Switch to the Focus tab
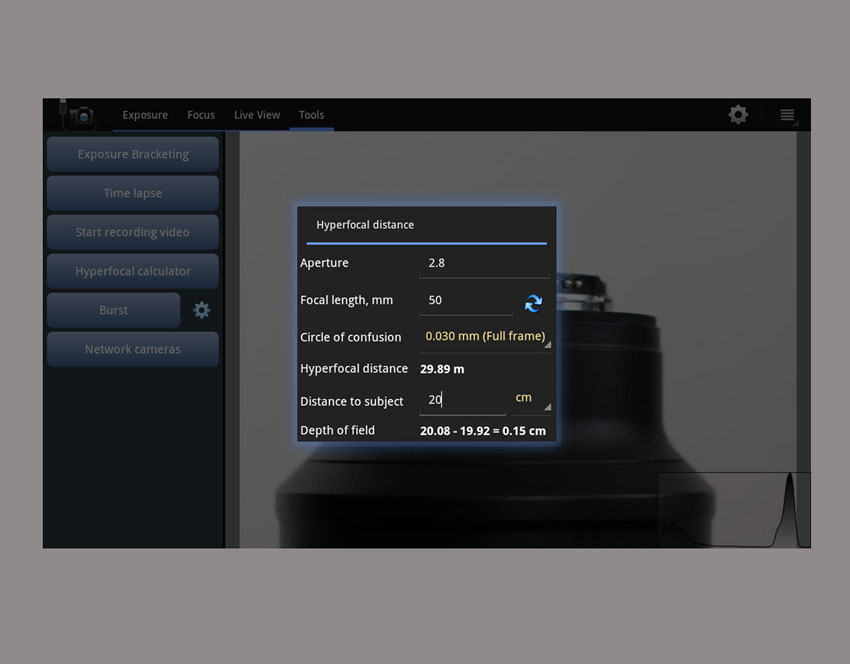The width and height of the screenshot is (850, 664). pos(201,115)
